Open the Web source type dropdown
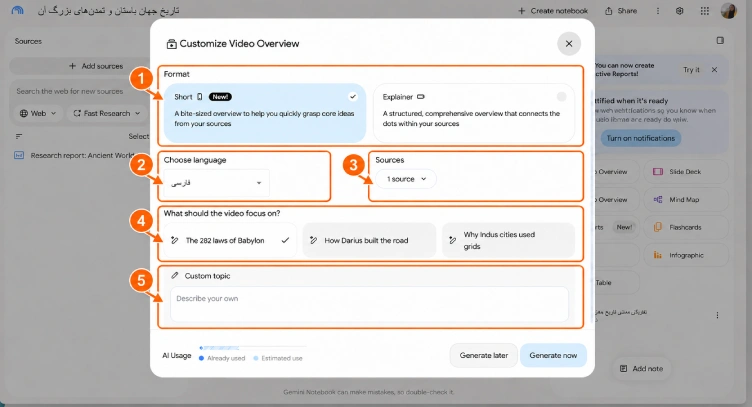 (x=38, y=114)
